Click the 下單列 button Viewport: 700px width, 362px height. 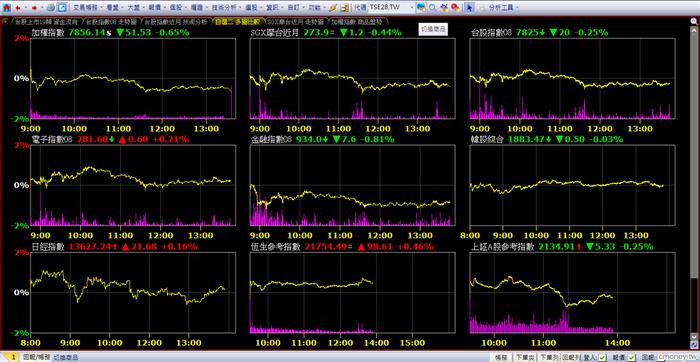tap(548, 357)
